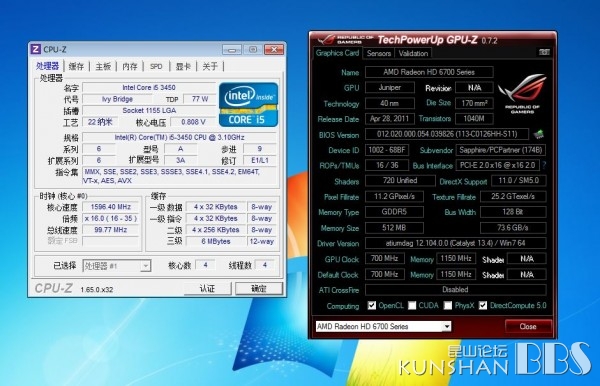600x386 pixels.
Task: Click the 核心电压 value 0.808 V
Action: pyautogui.click(x=193, y=122)
